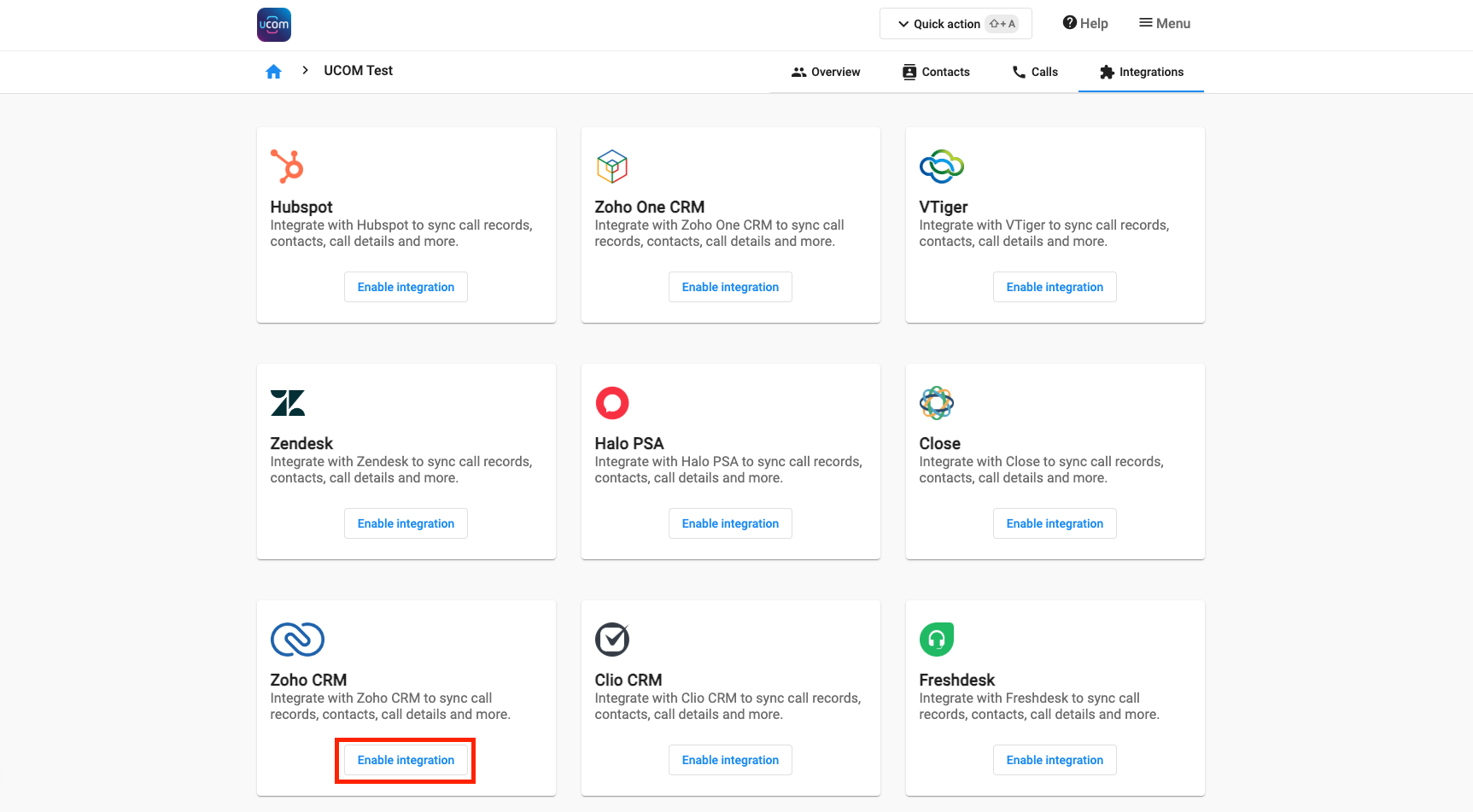Expand the breadcrumb chevron beside UCOM Test
The image size is (1473, 812).
[x=305, y=71]
